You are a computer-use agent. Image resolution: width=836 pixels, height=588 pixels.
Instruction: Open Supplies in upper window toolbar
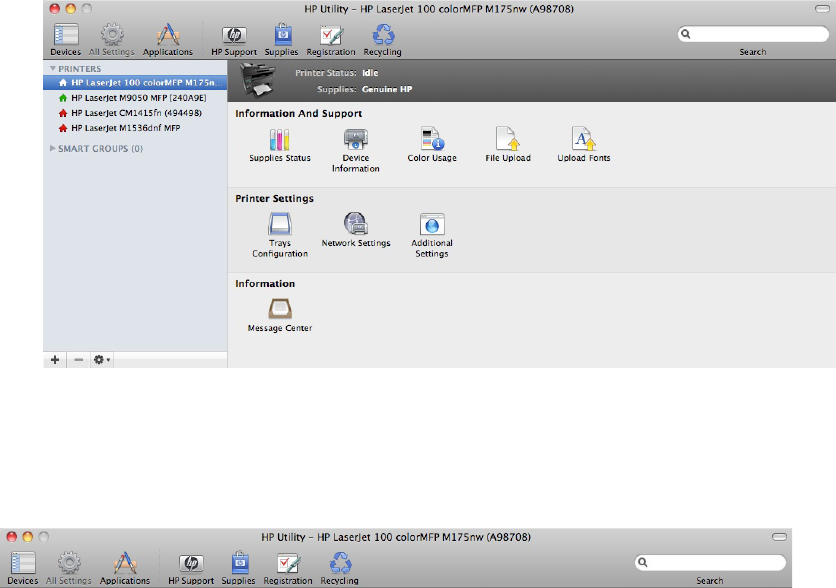282,39
